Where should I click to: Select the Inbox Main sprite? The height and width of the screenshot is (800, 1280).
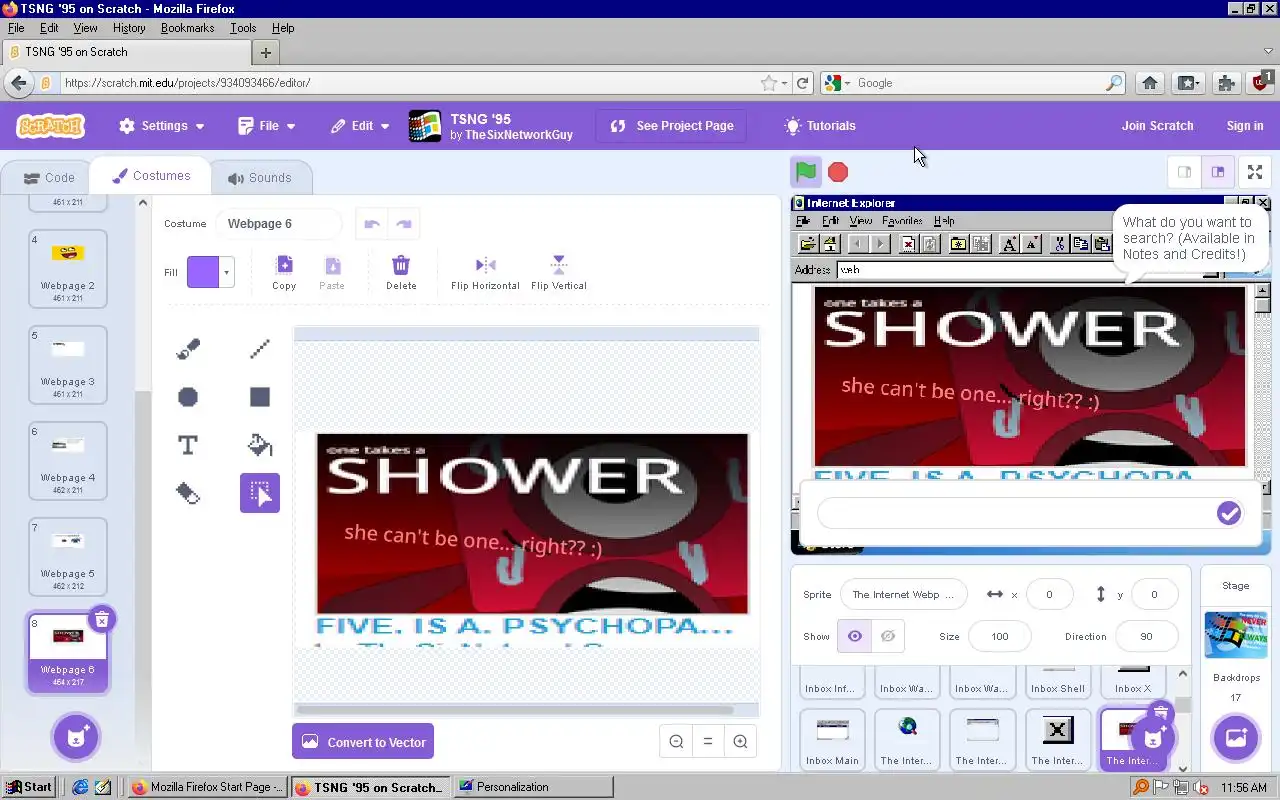(832, 740)
